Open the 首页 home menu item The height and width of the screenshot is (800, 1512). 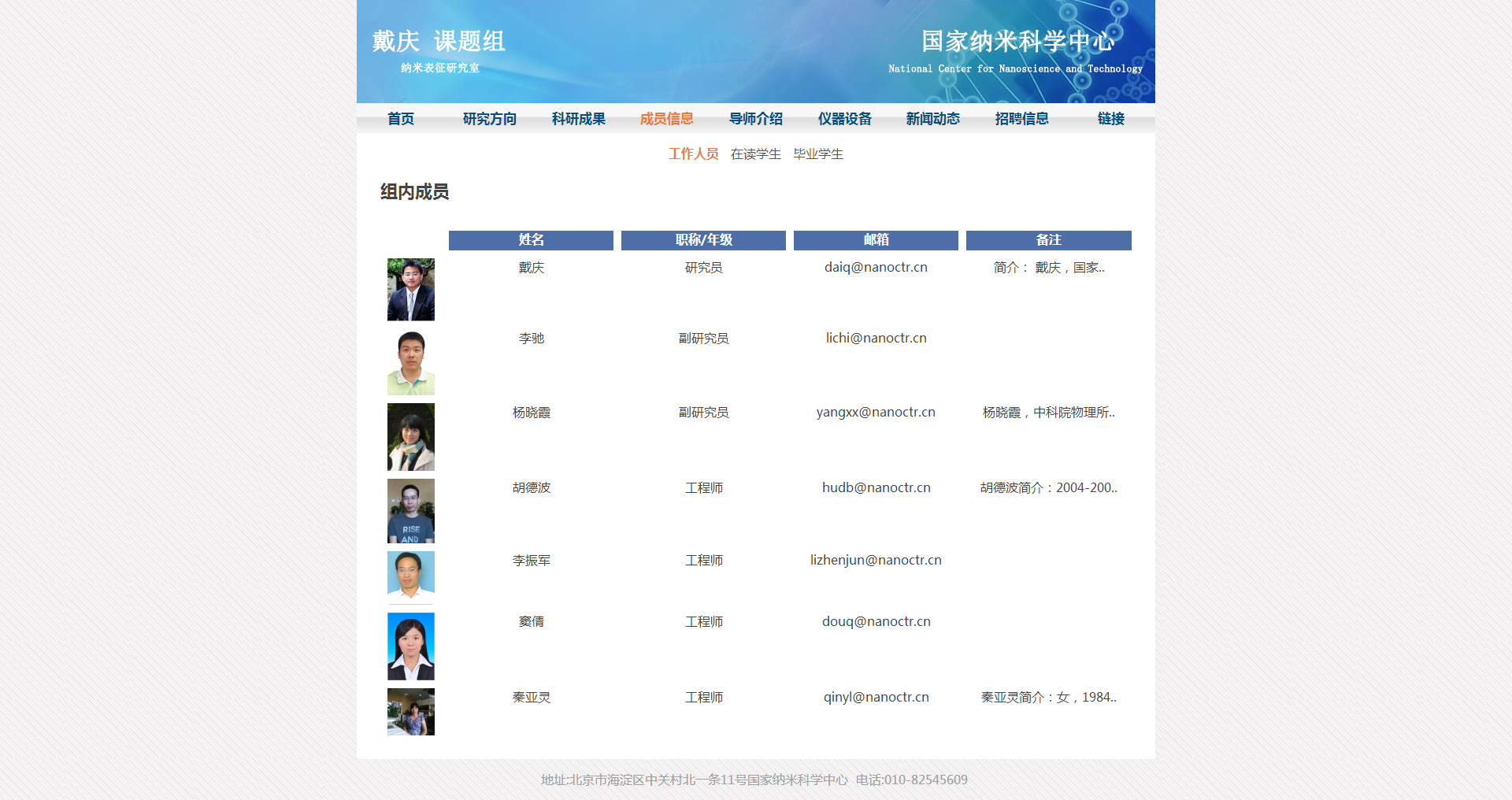tap(401, 119)
